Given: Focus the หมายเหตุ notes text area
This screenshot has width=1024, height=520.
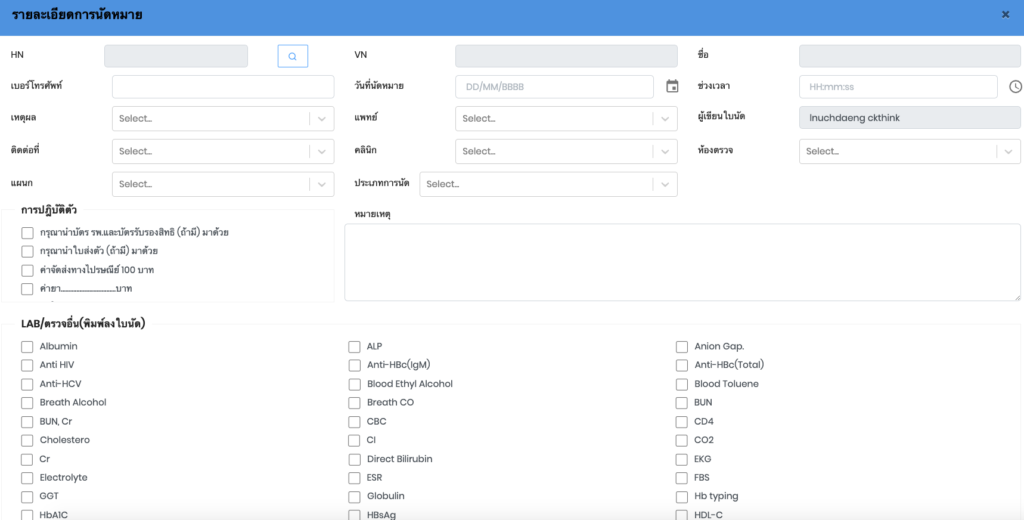Looking at the screenshot, I should tap(682, 262).
